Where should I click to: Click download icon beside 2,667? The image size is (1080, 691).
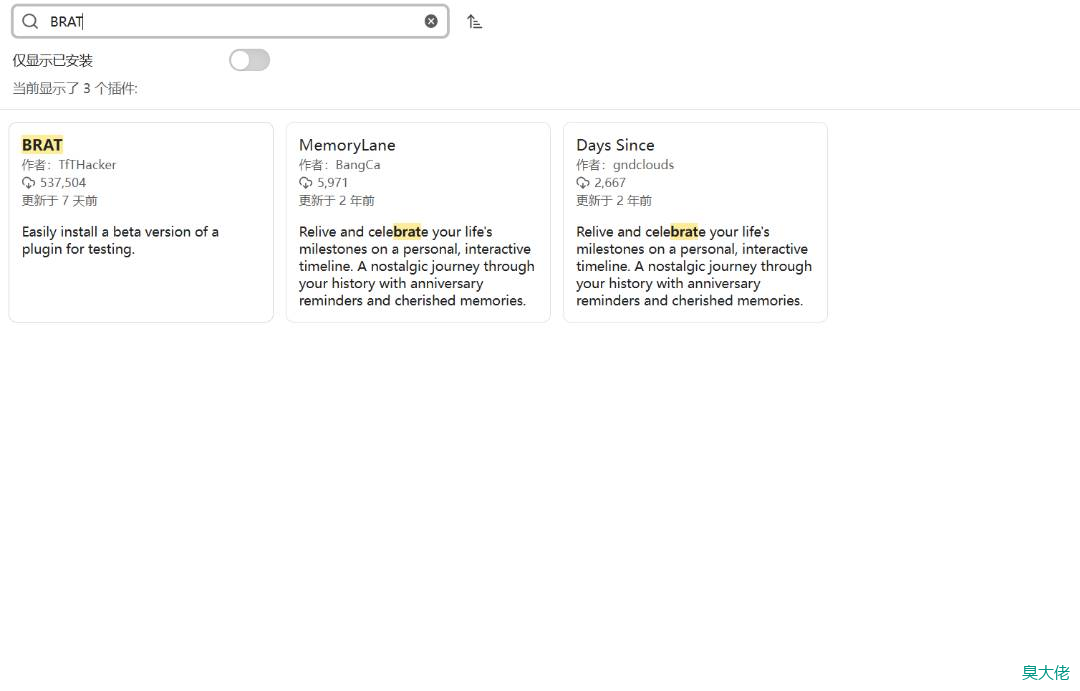tap(583, 183)
